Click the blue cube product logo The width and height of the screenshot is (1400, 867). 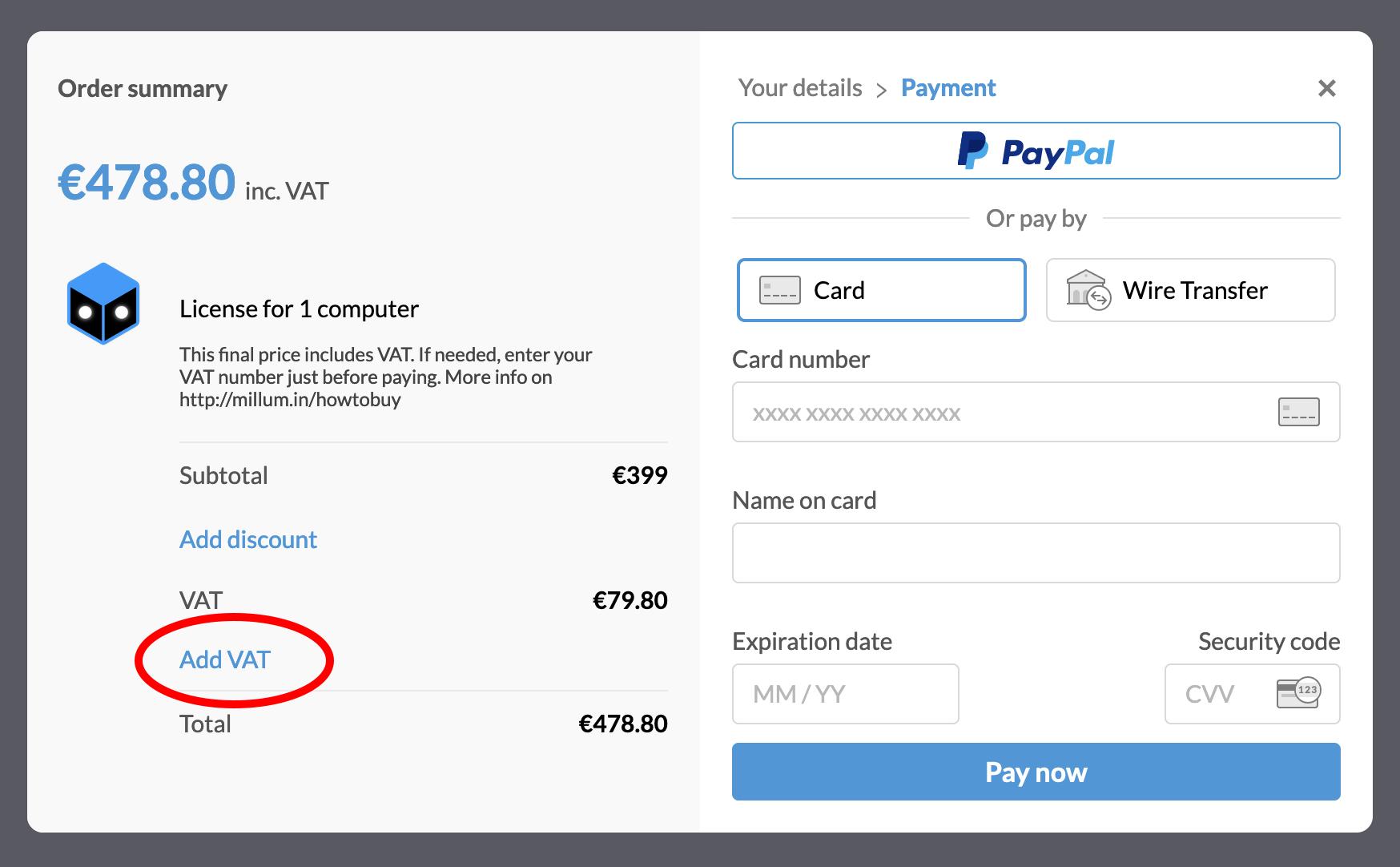(103, 304)
